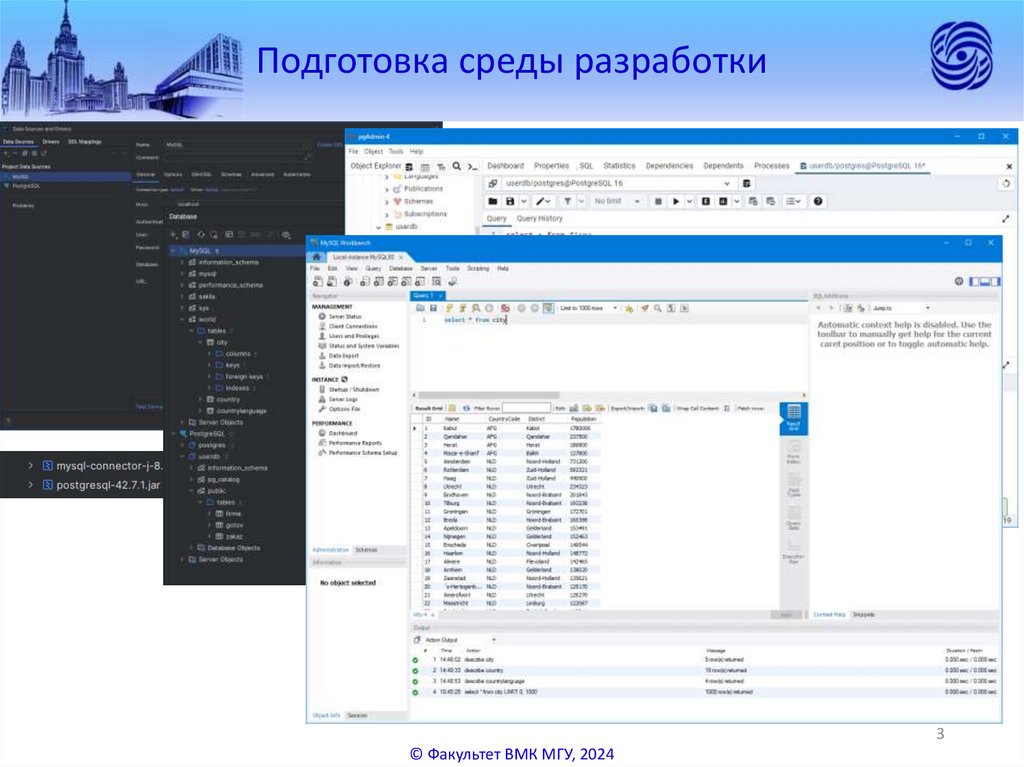The image size is (1024, 767).
Task: Click the Population column header in result grid
Action: pyautogui.click(x=583, y=419)
